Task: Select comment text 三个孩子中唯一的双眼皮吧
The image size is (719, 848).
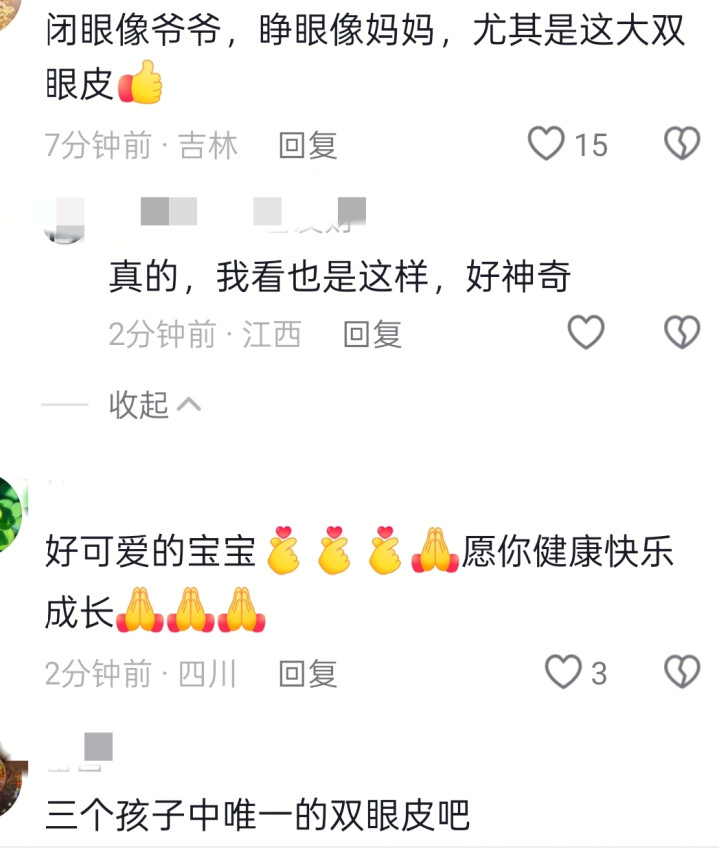Action: [x=257, y=814]
